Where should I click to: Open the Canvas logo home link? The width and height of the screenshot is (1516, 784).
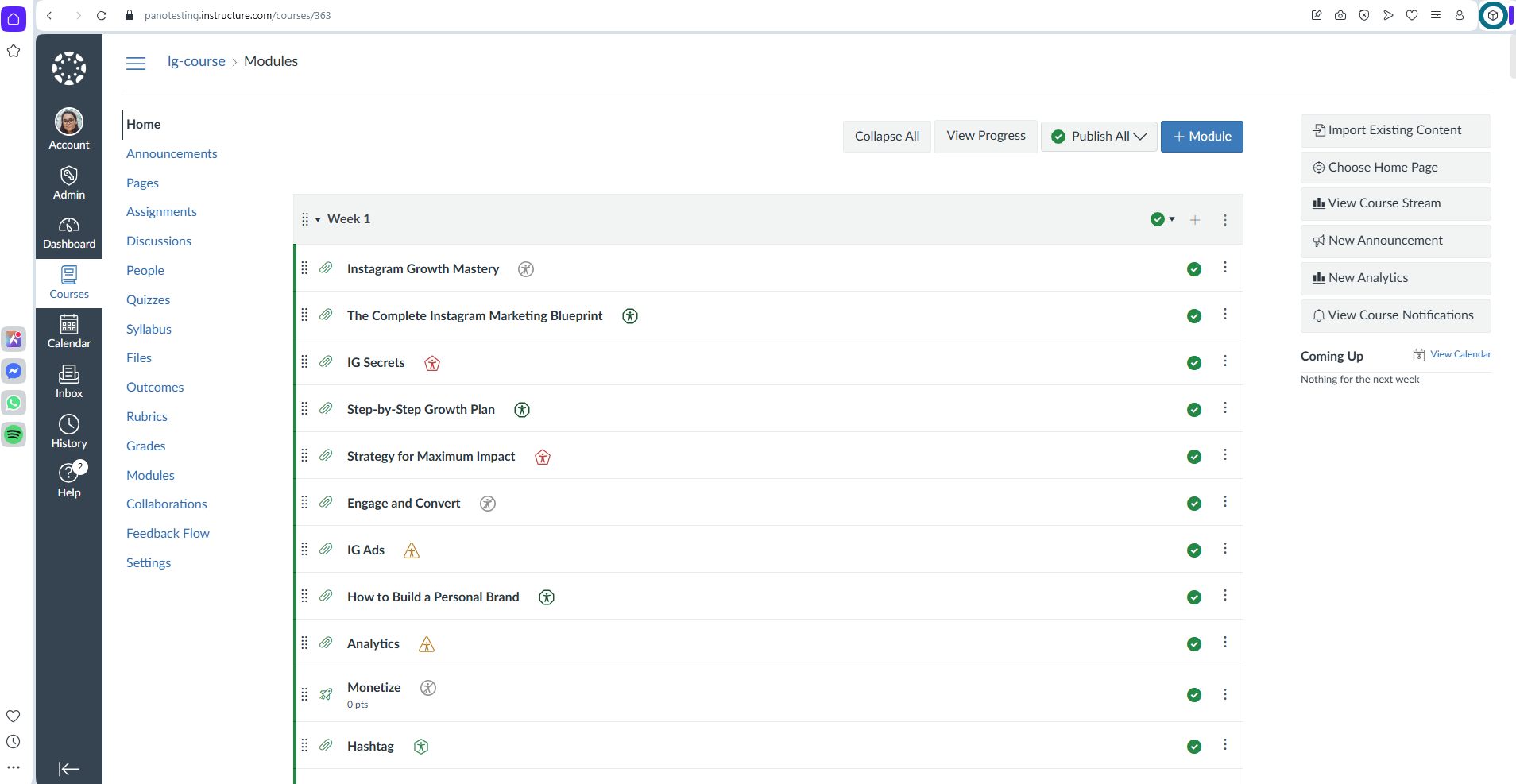[x=69, y=68]
